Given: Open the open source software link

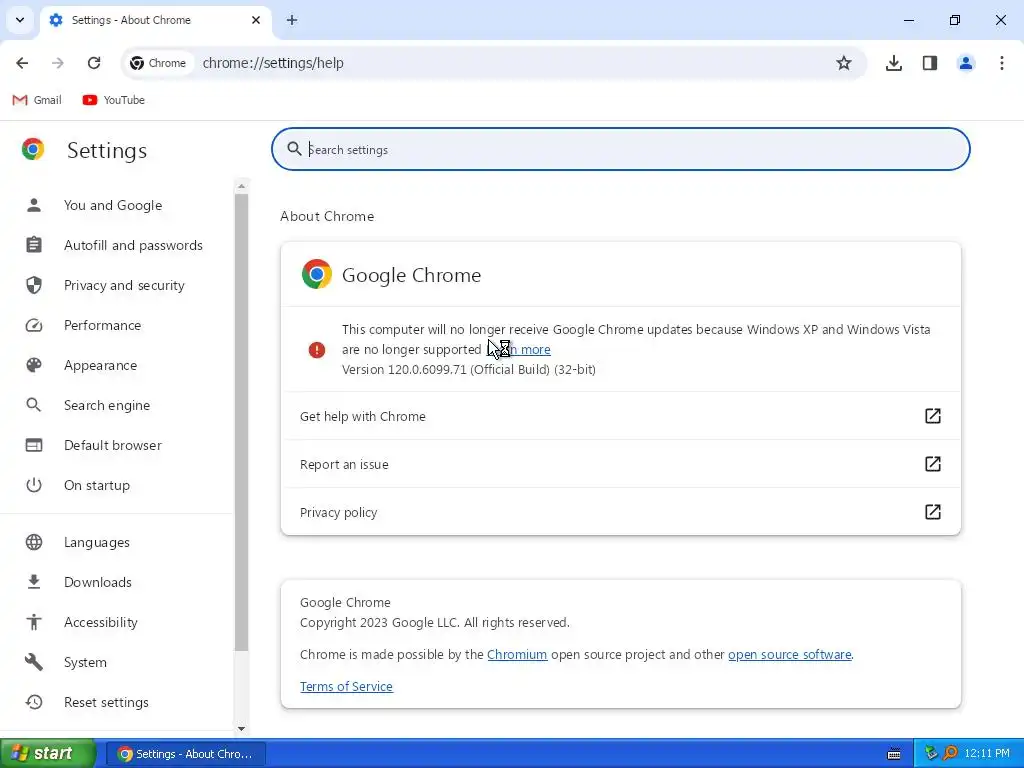Looking at the screenshot, I should [790, 654].
